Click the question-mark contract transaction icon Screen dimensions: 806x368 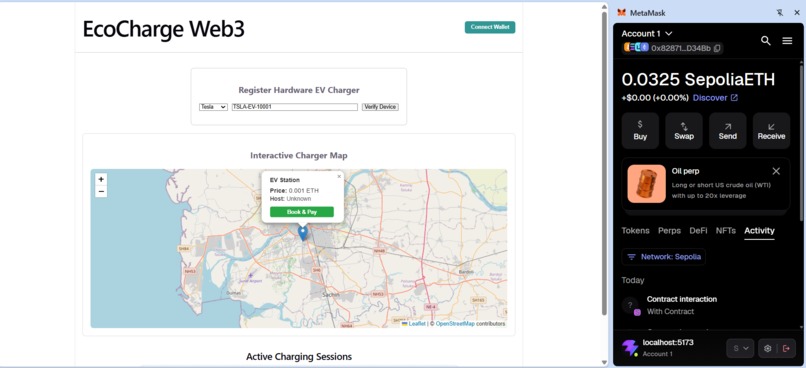pyautogui.click(x=630, y=305)
